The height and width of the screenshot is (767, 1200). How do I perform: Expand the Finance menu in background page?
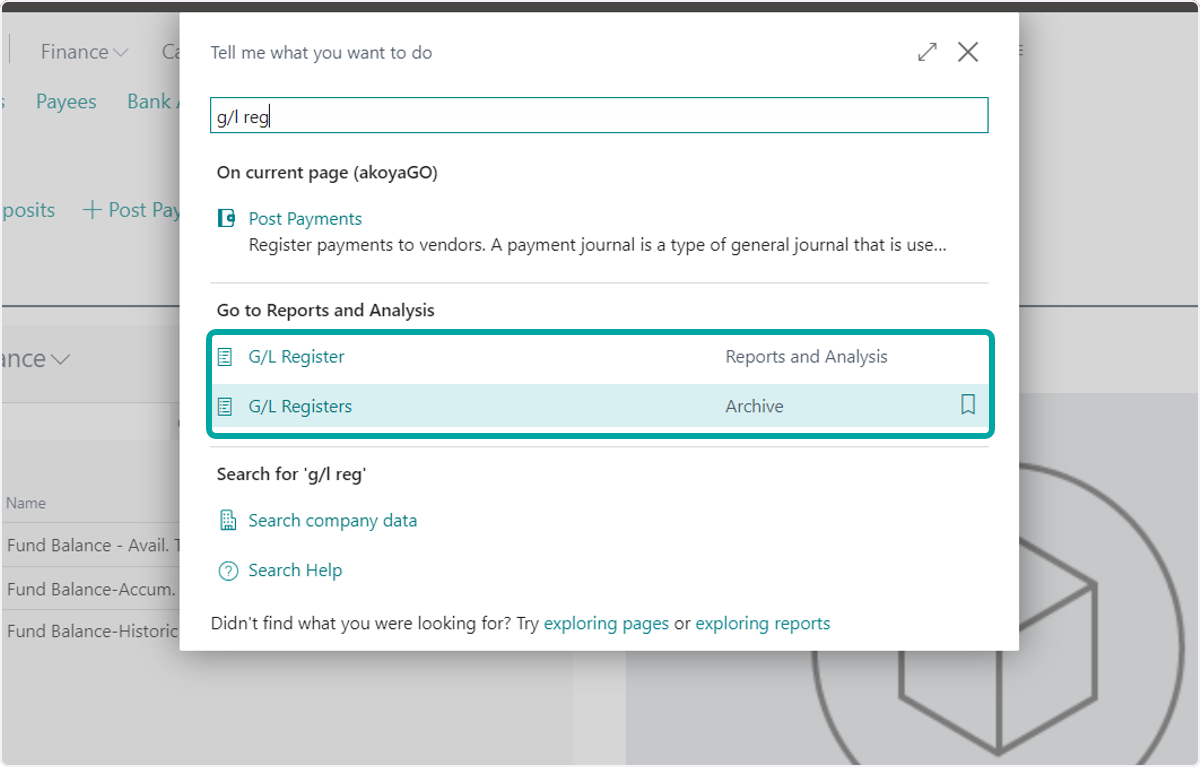pos(84,52)
